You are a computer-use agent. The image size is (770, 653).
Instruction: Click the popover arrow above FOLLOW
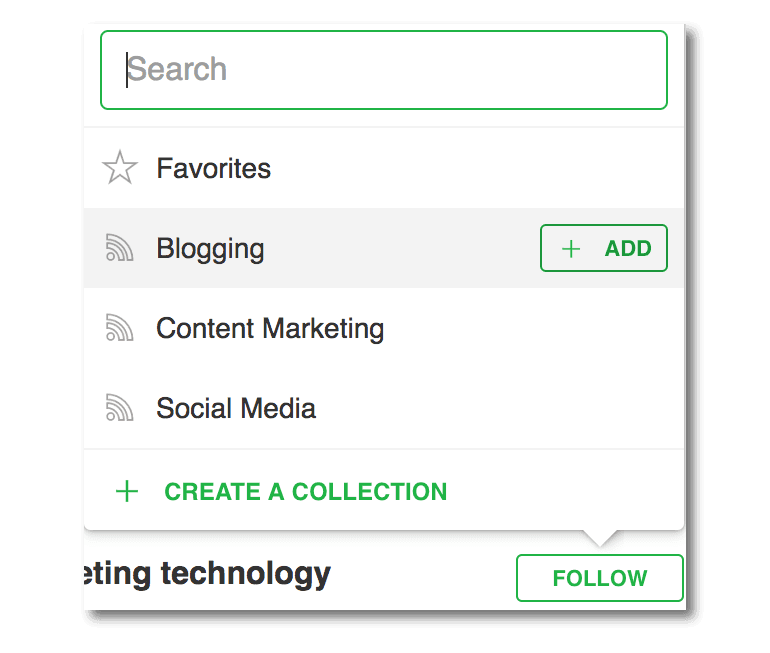click(x=600, y=538)
